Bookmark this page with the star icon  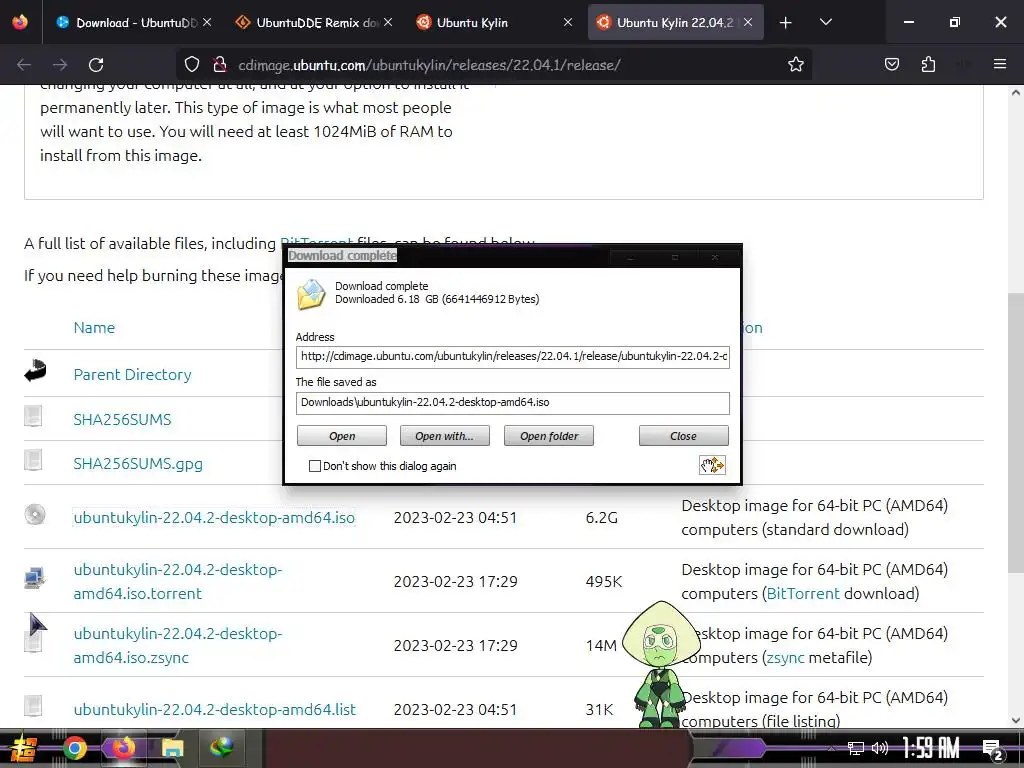point(795,64)
